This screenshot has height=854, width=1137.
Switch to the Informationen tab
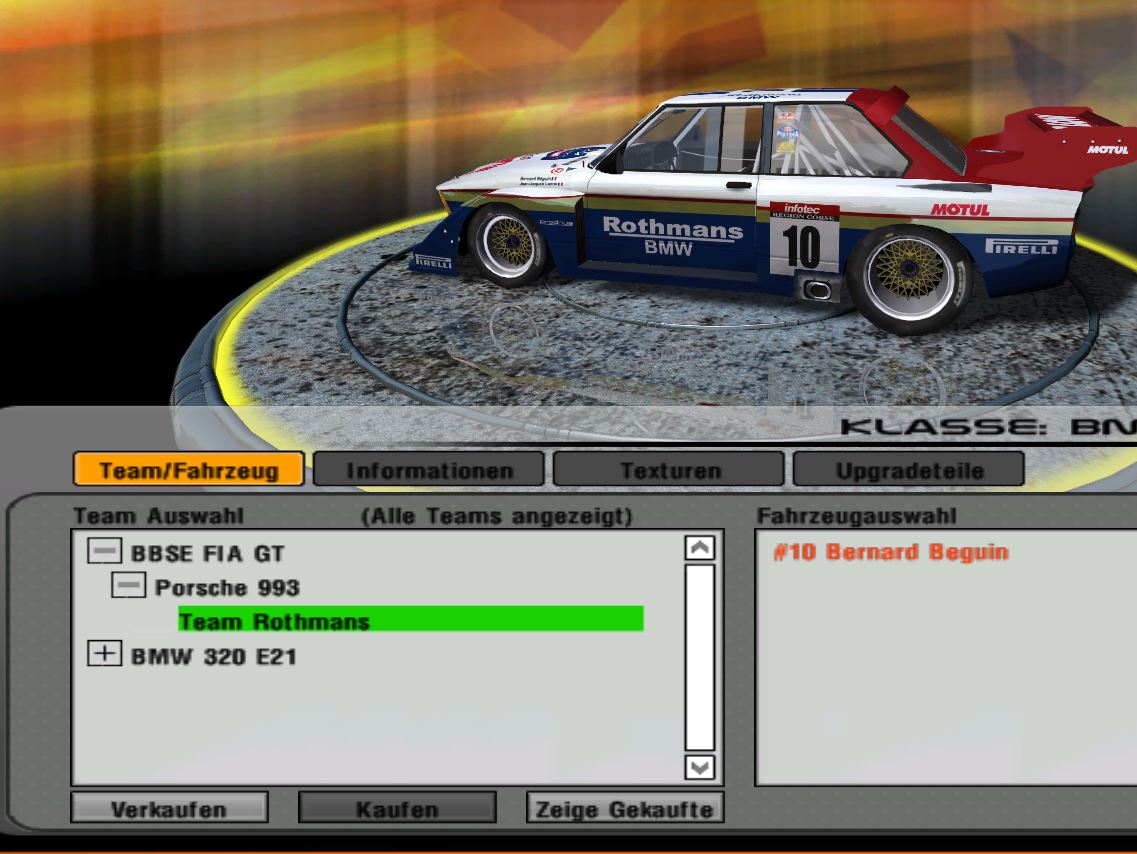(429, 470)
